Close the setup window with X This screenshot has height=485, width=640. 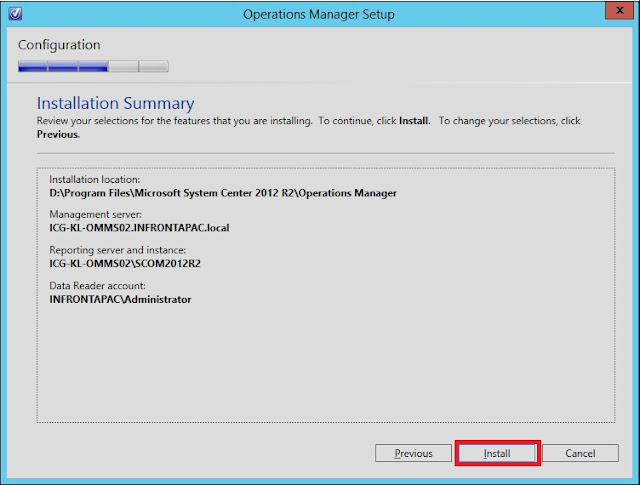click(x=619, y=11)
